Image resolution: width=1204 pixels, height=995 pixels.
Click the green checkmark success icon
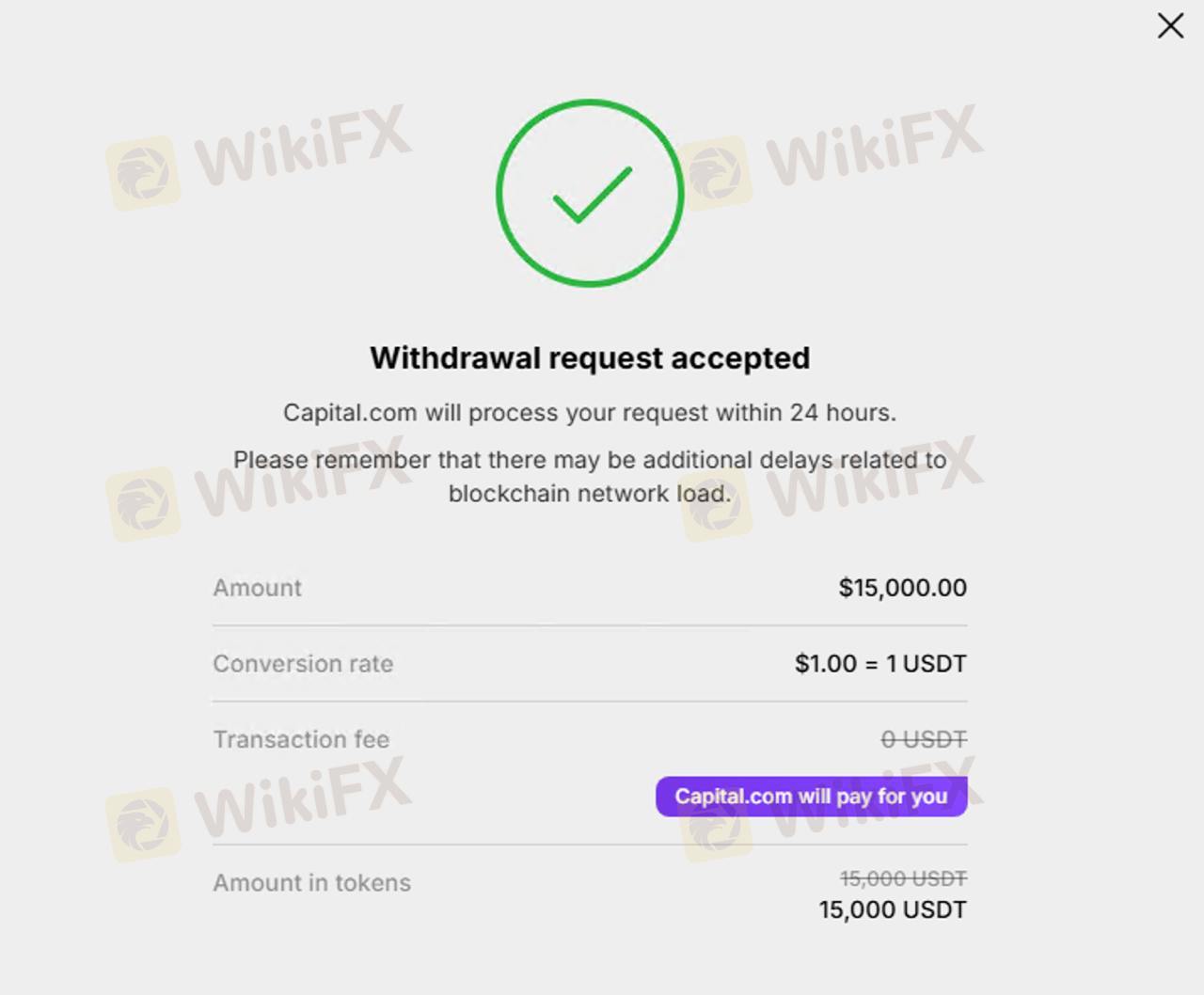[590, 193]
